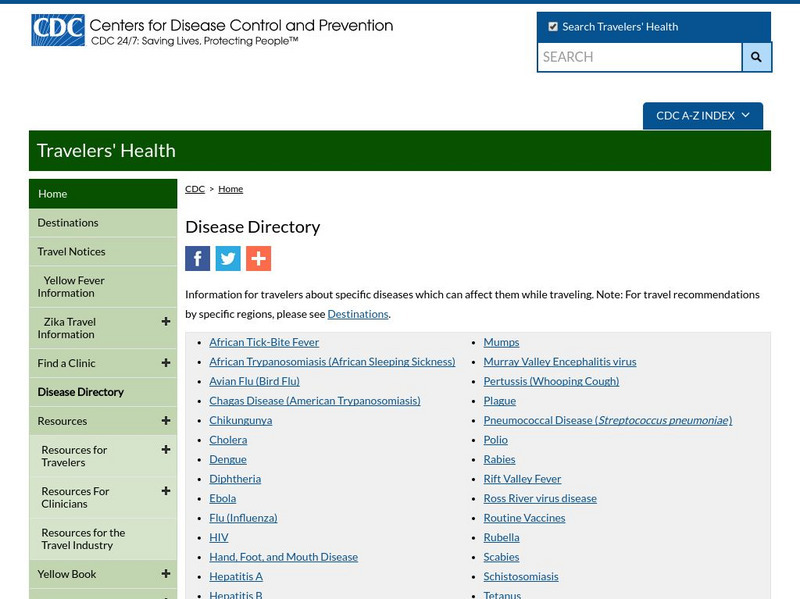
Task: Open Rubella link
Action: (502, 538)
